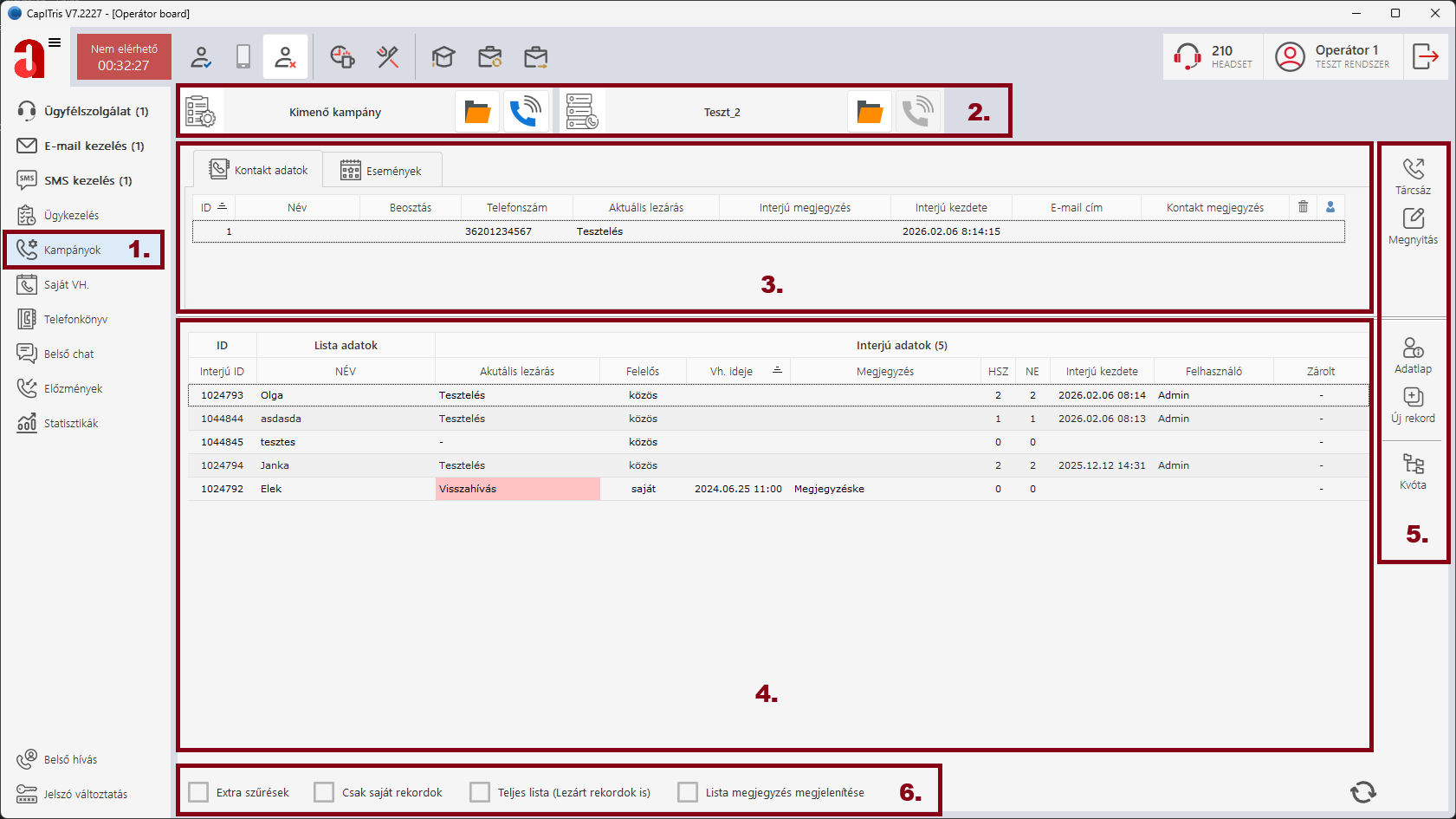This screenshot has width=1456, height=819.
Task: Enable Lista megjegyzés megjelenítése
Action: [688, 792]
